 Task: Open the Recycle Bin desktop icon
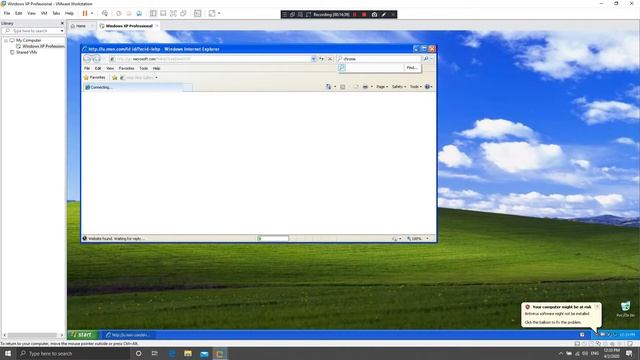tap(625, 309)
